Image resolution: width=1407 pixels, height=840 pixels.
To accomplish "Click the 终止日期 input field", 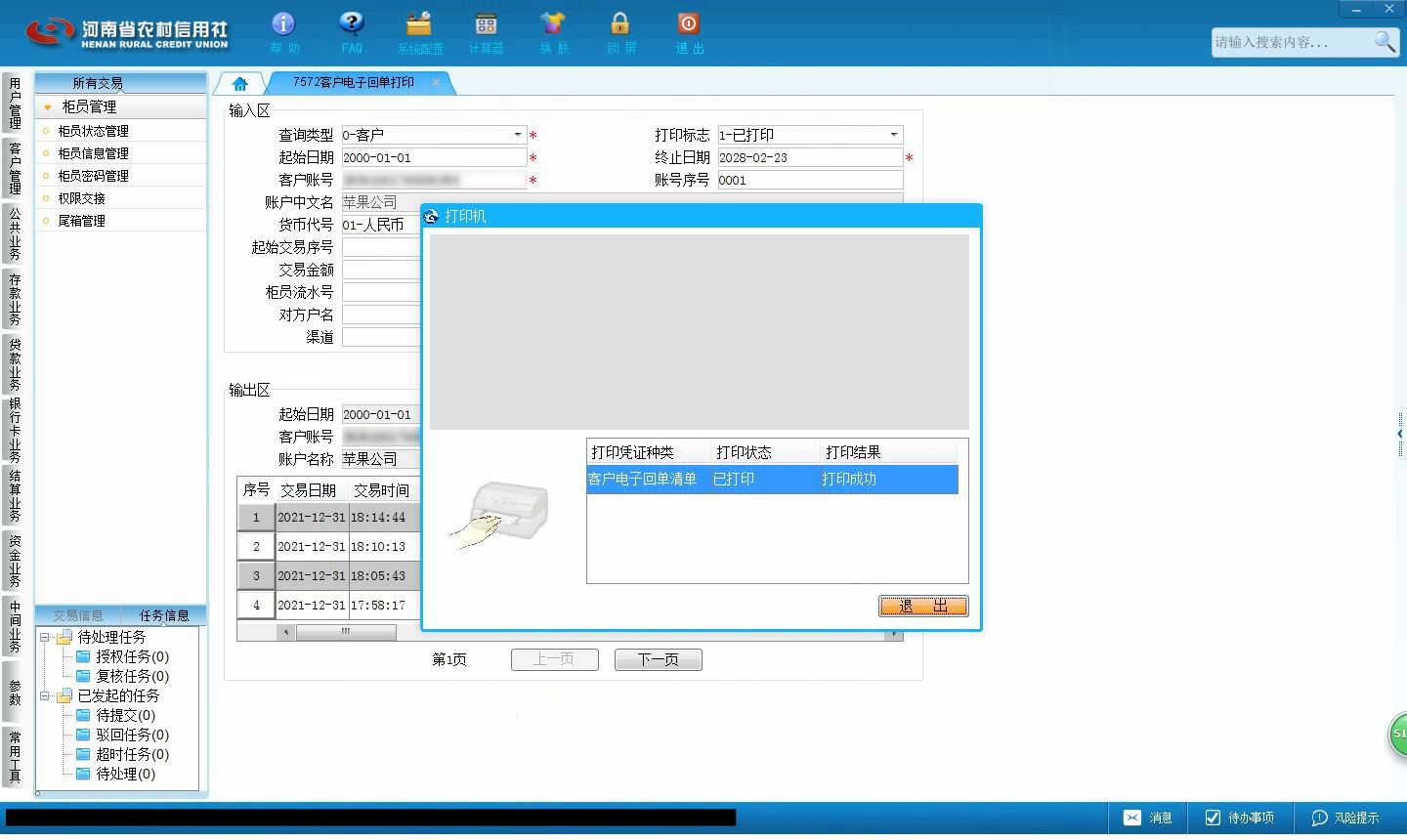I will (810, 157).
